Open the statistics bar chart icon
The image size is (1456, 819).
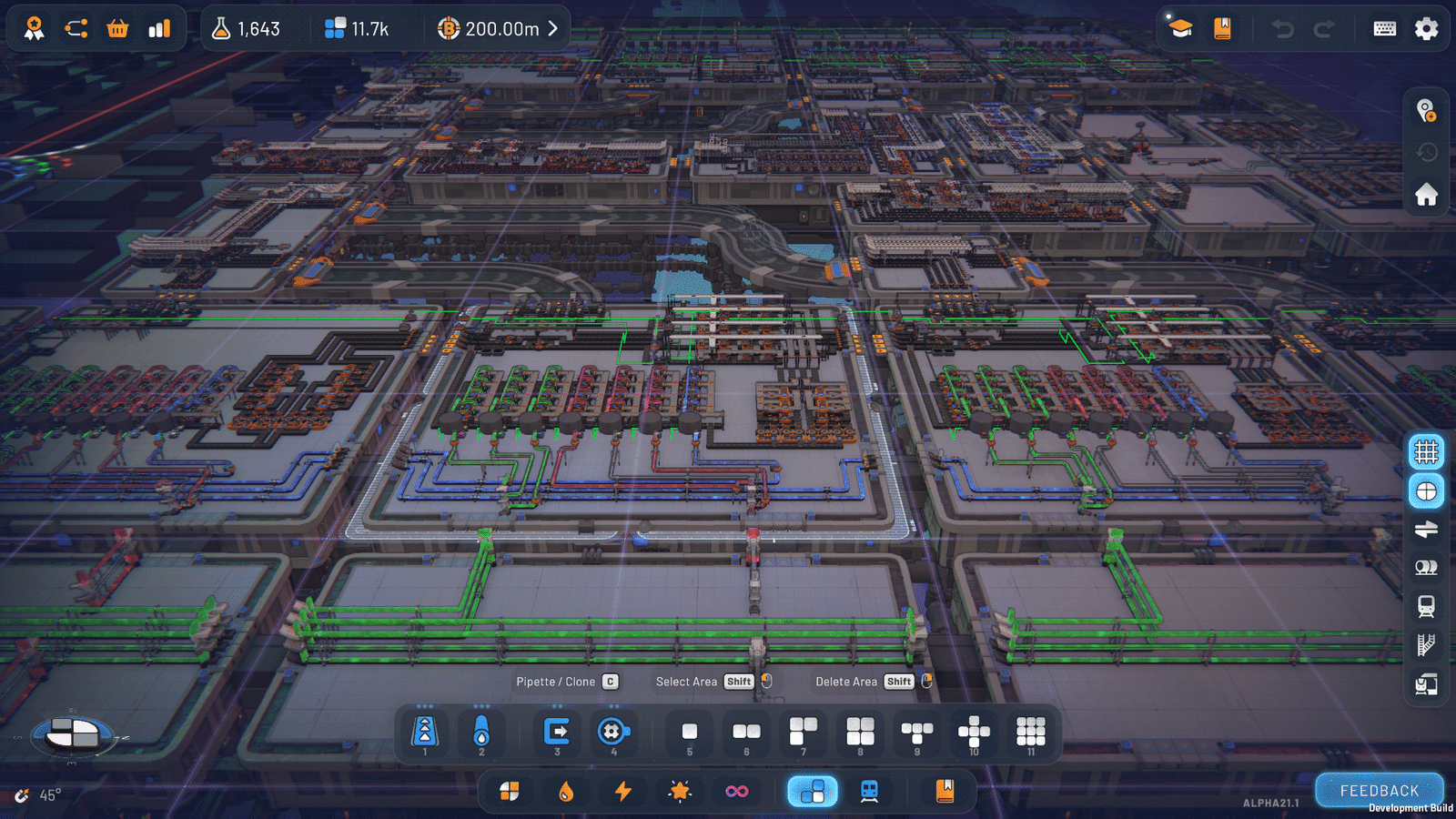[159, 28]
